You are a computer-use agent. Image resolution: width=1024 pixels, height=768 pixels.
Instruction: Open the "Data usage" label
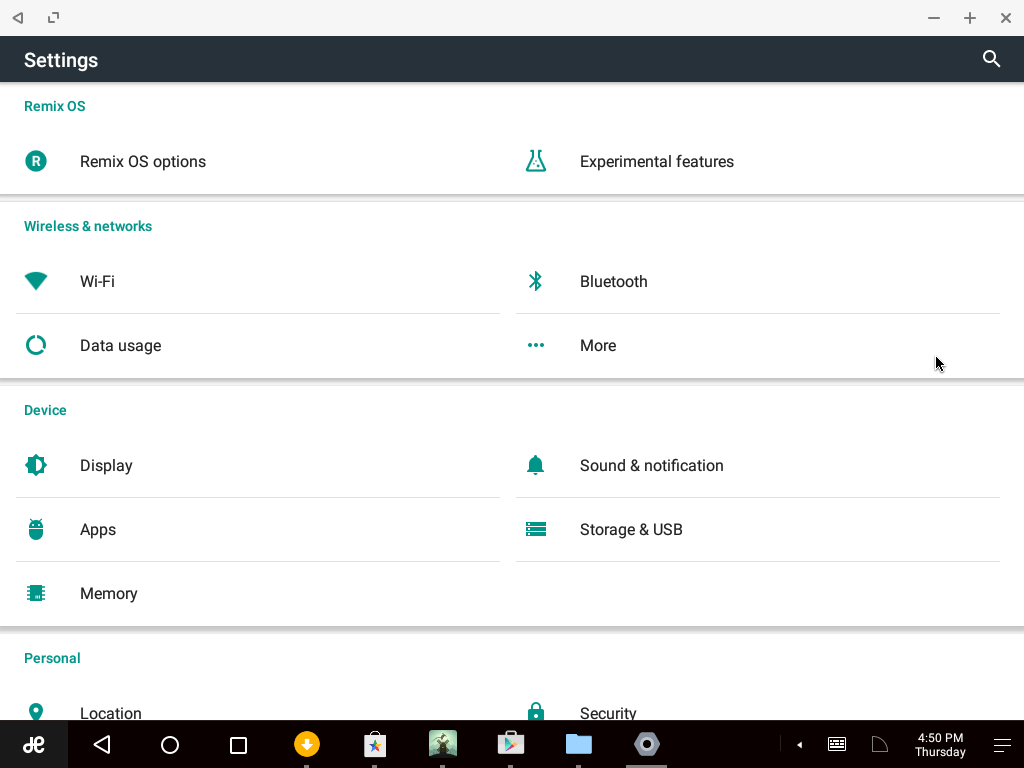click(120, 345)
